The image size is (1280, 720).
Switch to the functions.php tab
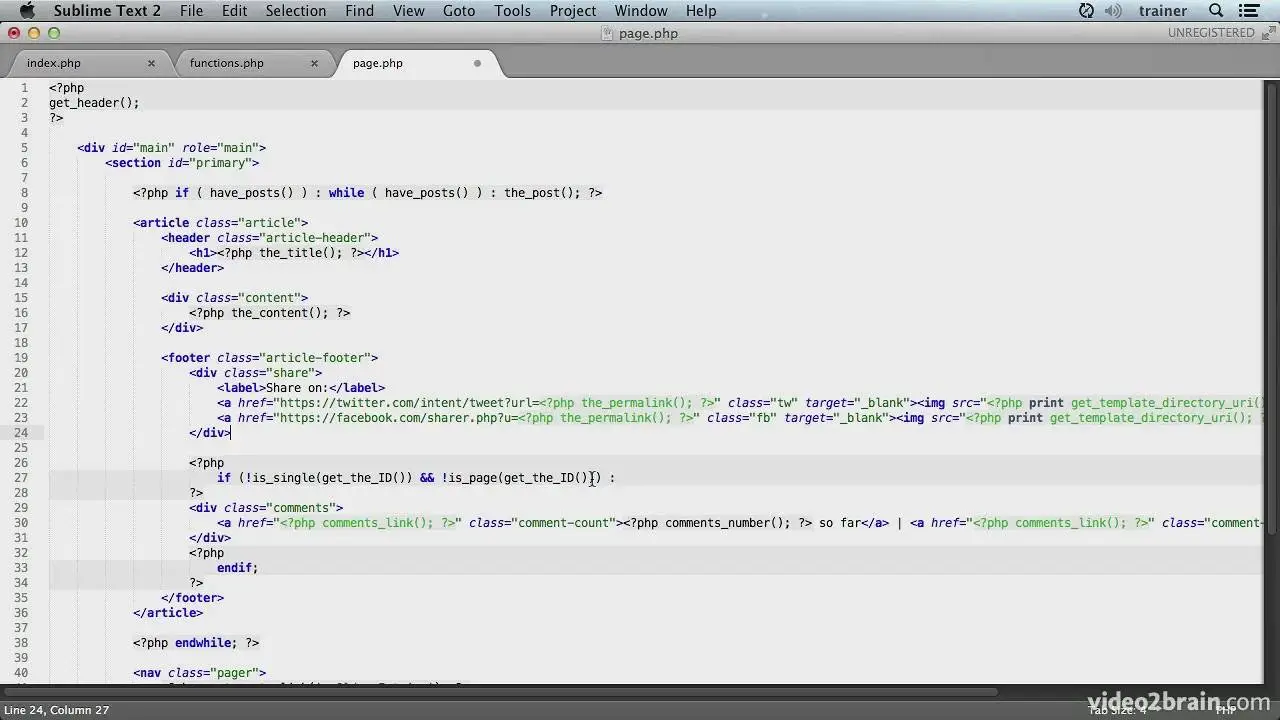pyautogui.click(x=227, y=63)
